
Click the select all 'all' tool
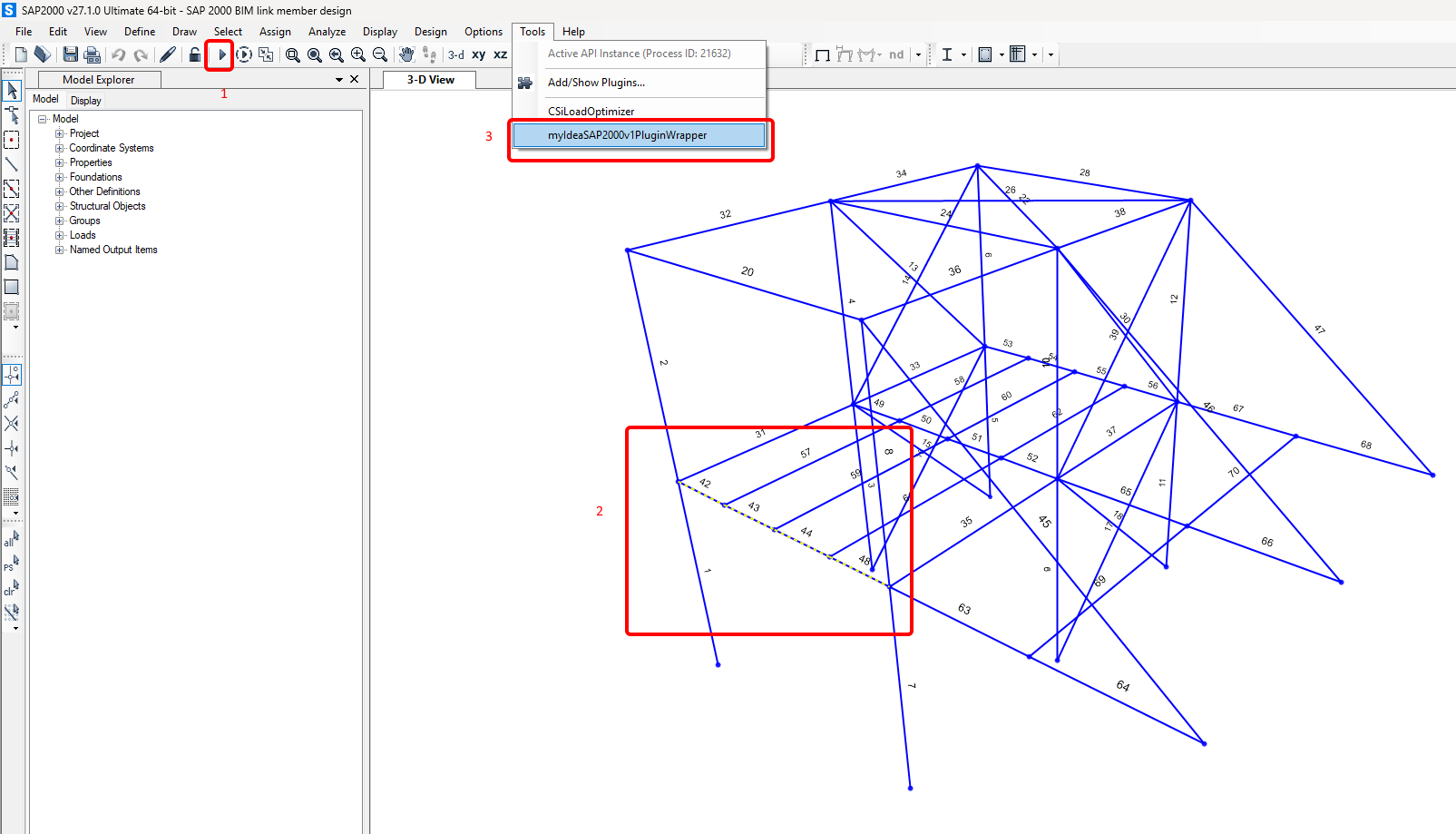pos(12,539)
